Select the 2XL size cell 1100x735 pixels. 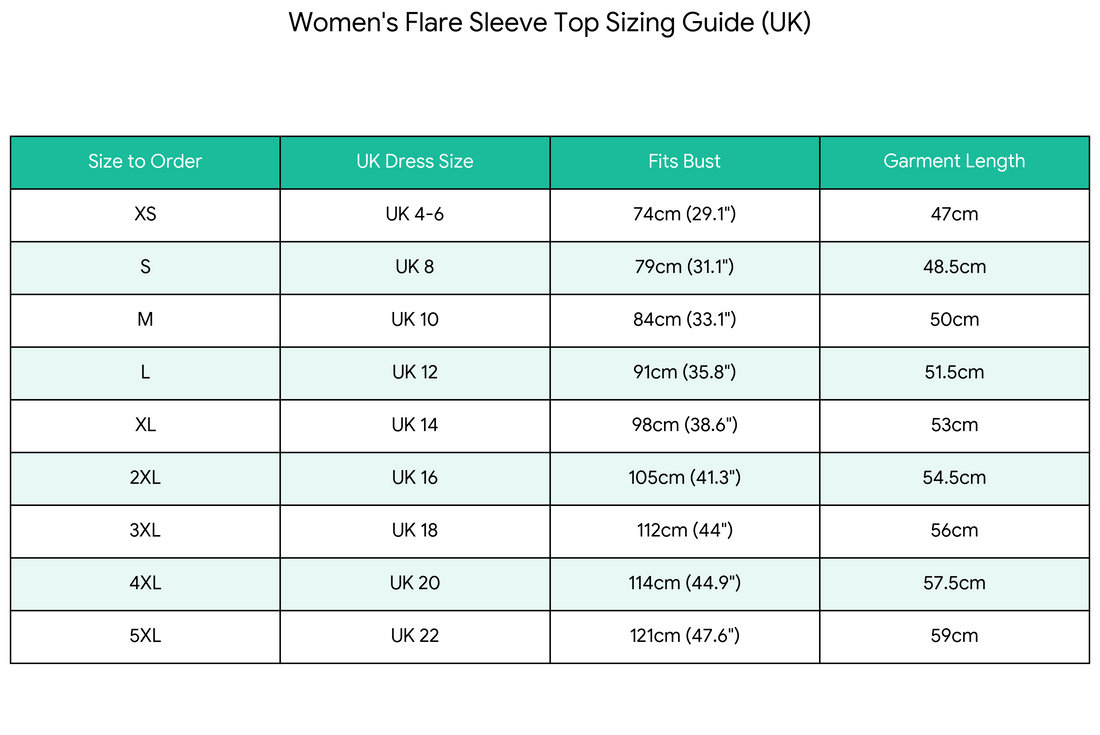pyautogui.click(x=145, y=478)
